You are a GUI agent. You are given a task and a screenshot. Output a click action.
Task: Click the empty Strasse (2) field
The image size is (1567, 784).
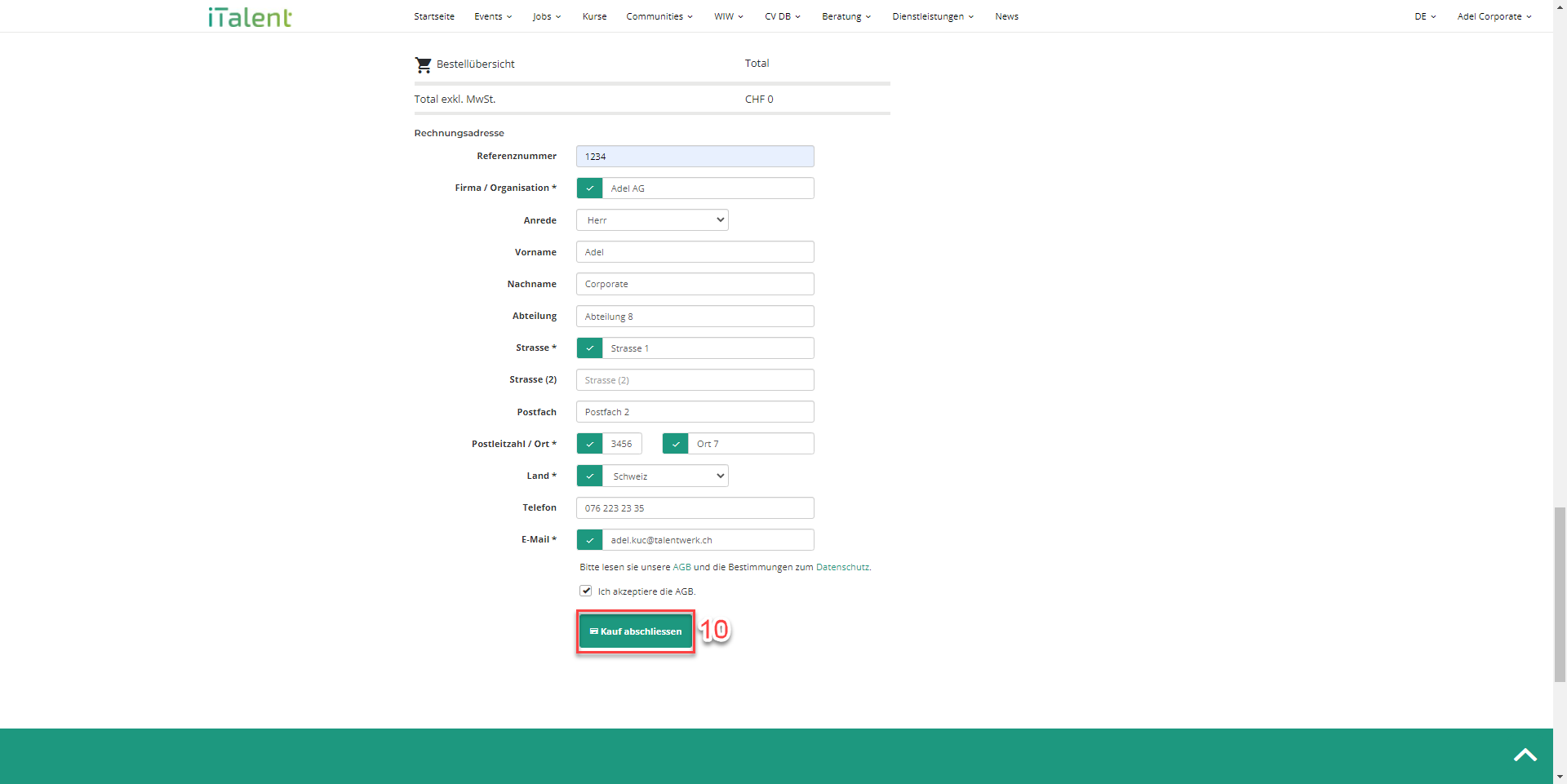tap(695, 380)
